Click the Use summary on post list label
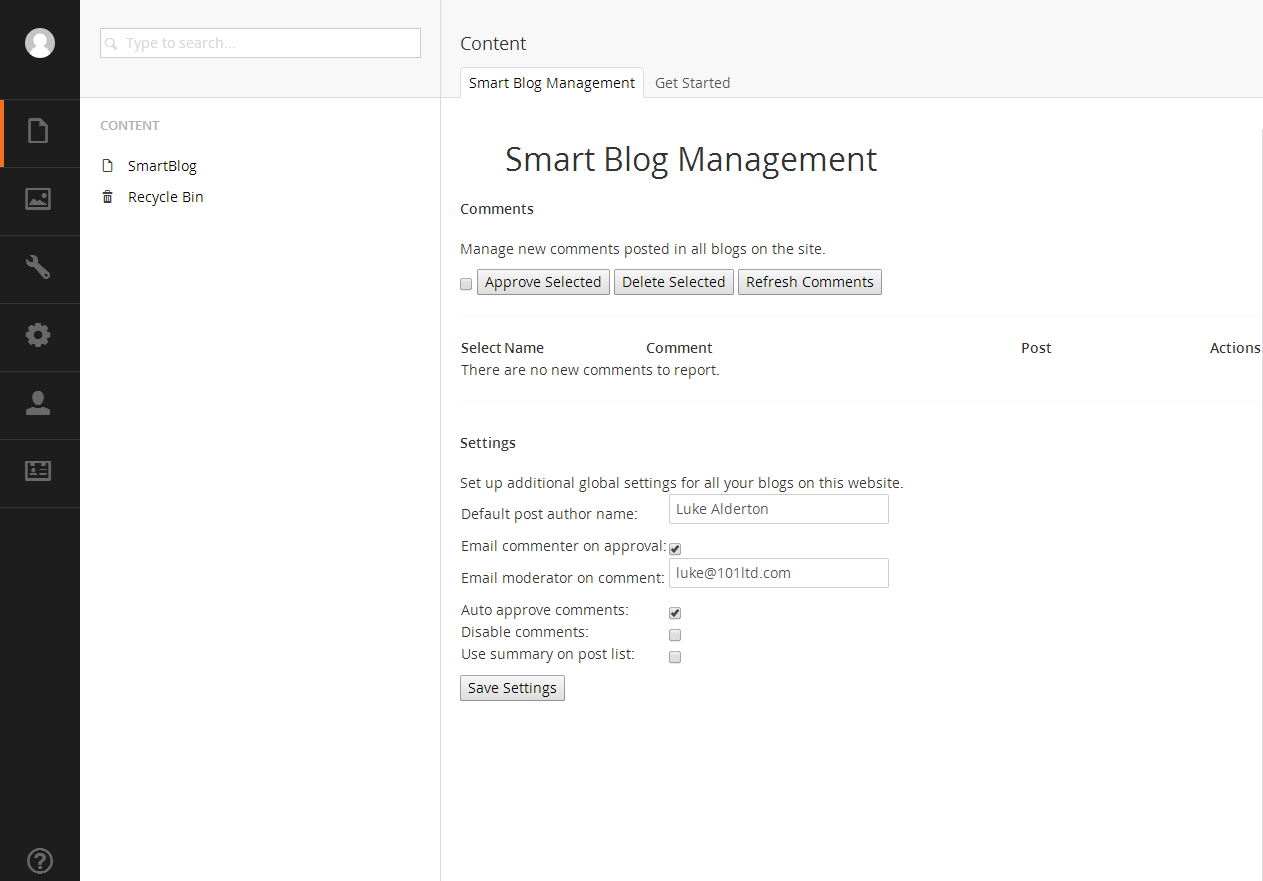Image resolution: width=1263 pixels, height=881 pixels. pos(548,654)
